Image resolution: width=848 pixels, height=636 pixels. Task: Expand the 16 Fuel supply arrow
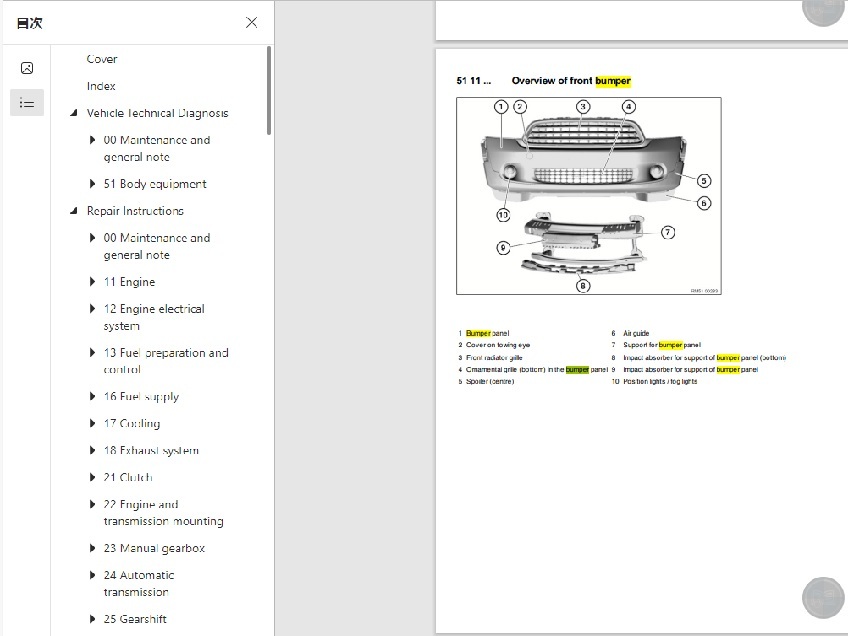pos(92,396)
